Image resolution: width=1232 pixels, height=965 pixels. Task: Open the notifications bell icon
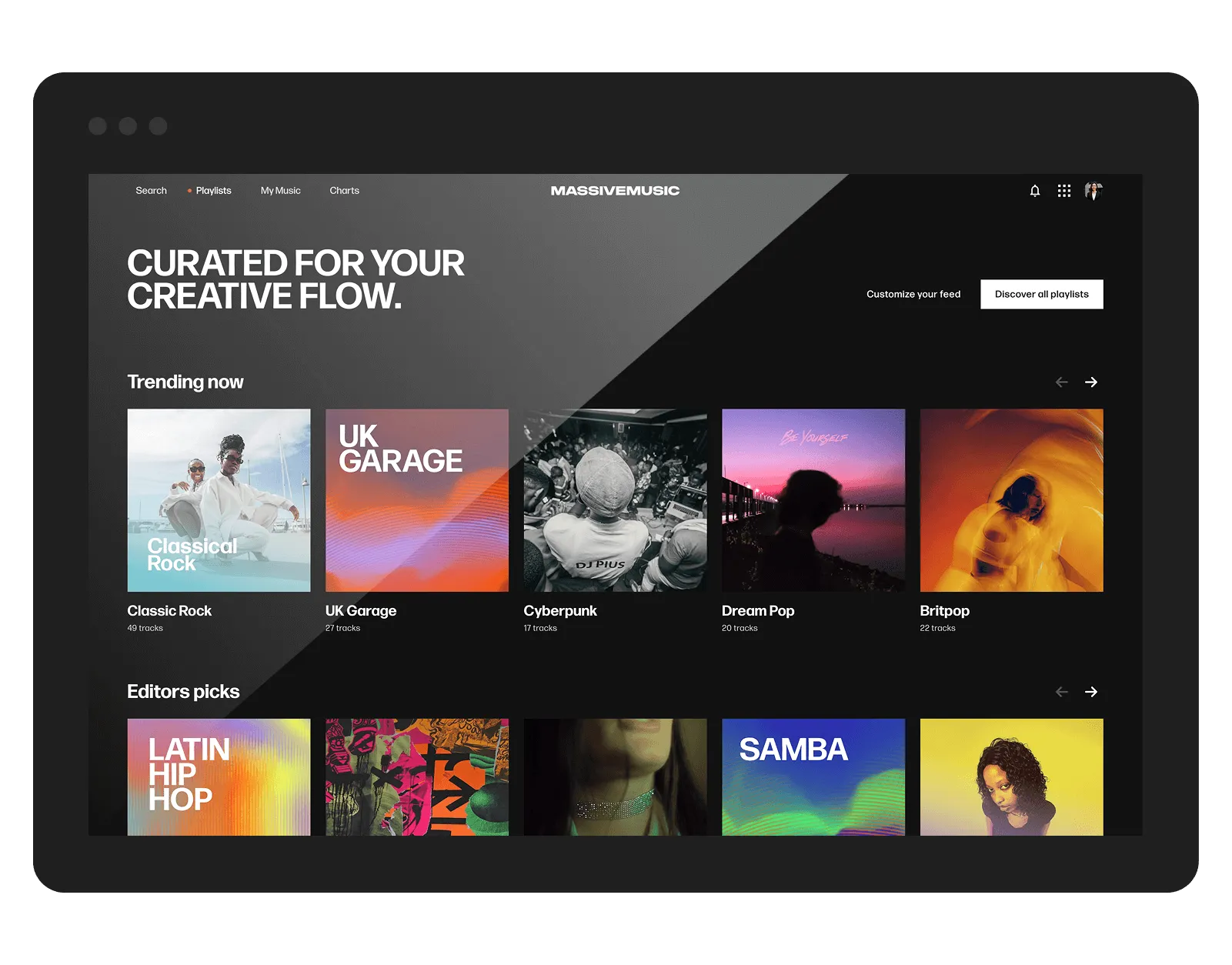point(1034,191)
